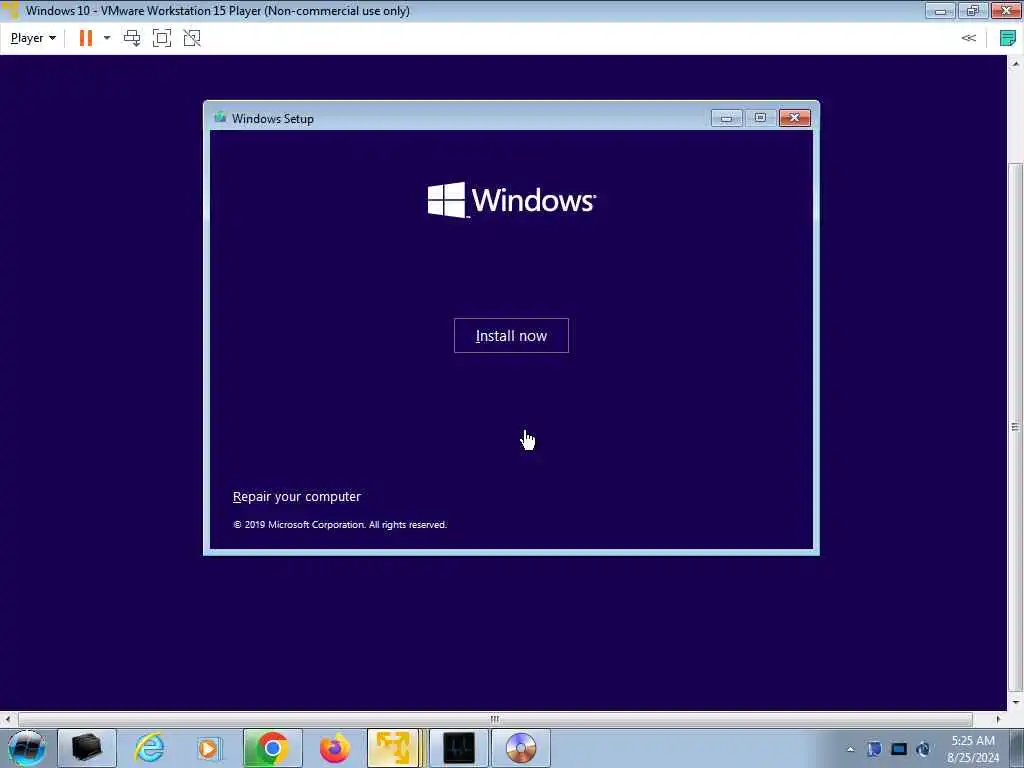1024x768 pixels.
Task: Switch to Google Chrome in taskbar
Action: point(272,748)
